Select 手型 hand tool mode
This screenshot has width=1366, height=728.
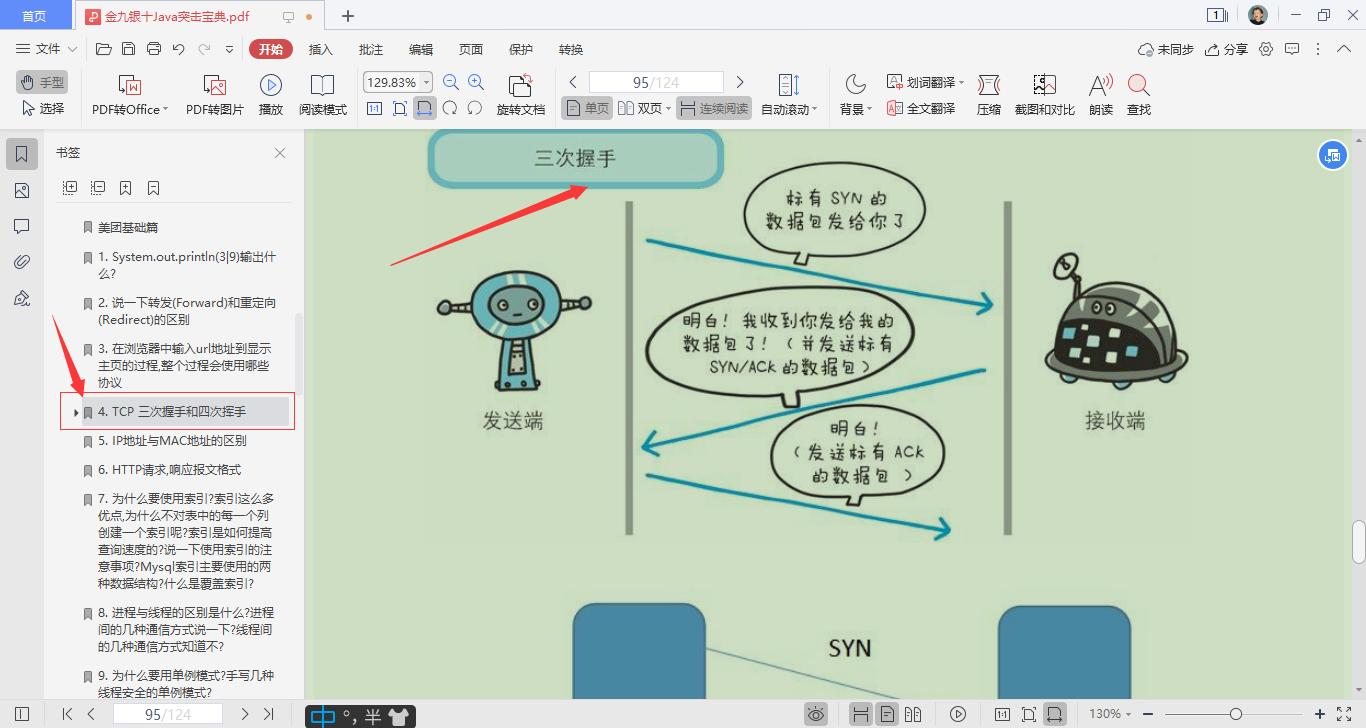click(x=42, y=82)
